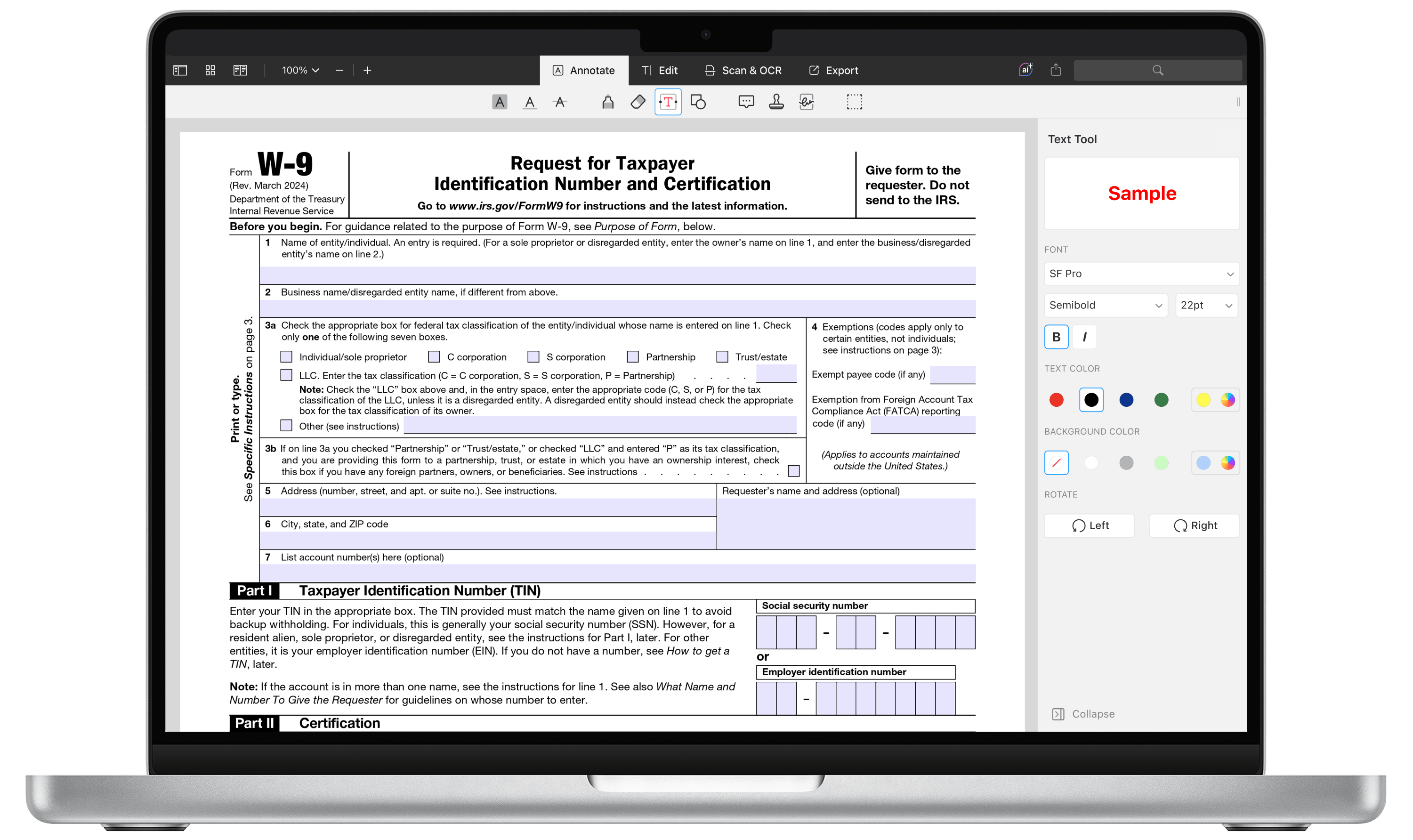The height and width of the screenshot is (840, 1413).
Task: Open the Export tab
Action: point(833,70)
